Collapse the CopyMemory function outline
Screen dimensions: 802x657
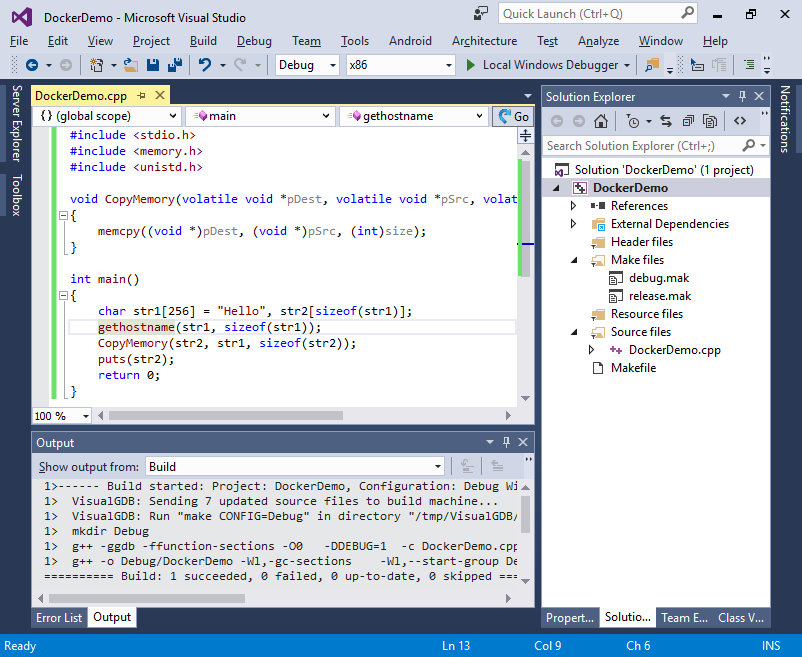(63, 216)
